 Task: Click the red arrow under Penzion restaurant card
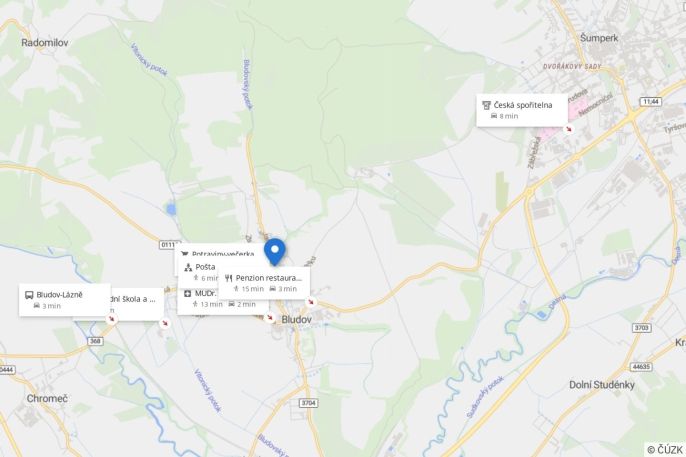pyautogui.click(x=311, y=302)
